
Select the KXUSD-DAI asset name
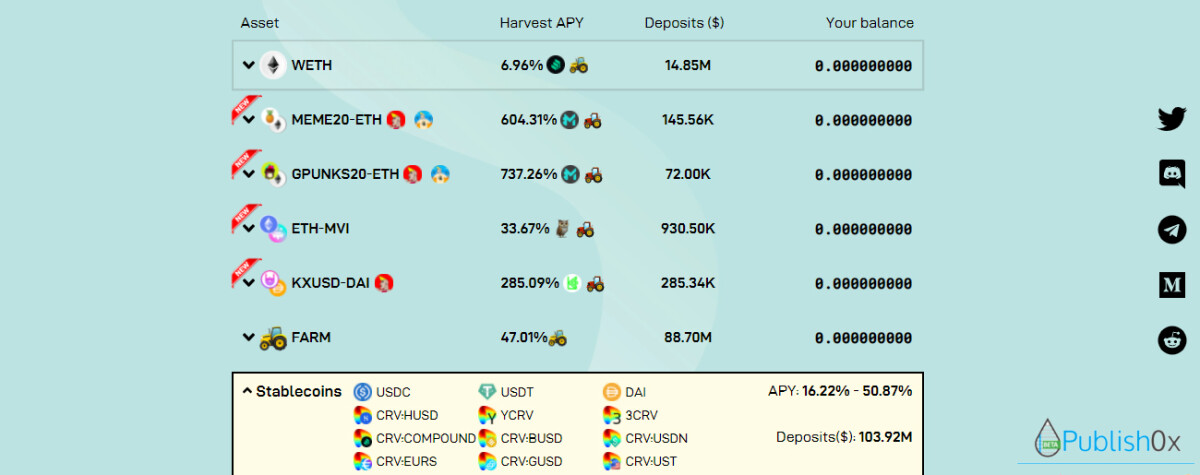(330, 283)
